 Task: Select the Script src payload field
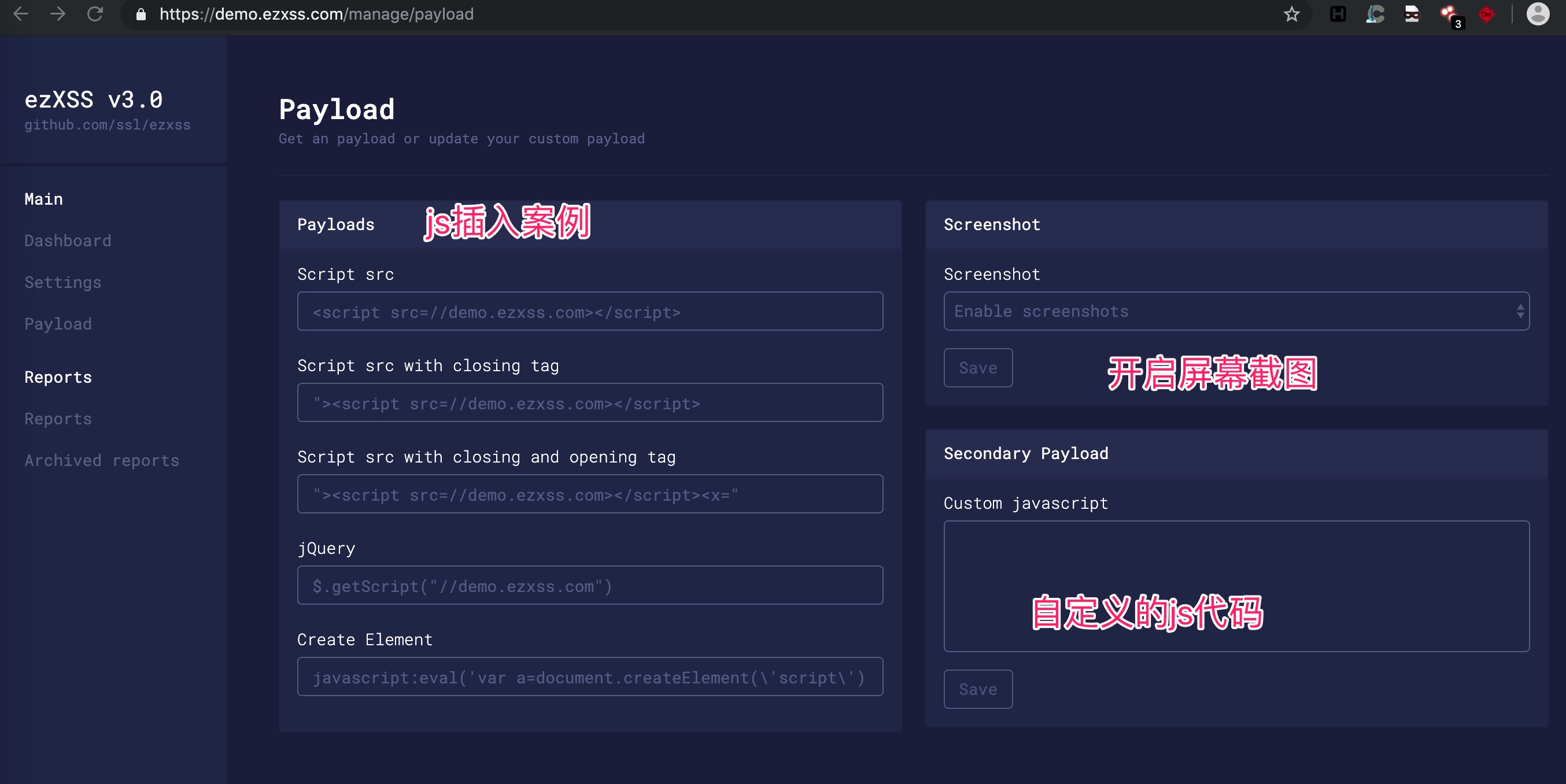590,311
